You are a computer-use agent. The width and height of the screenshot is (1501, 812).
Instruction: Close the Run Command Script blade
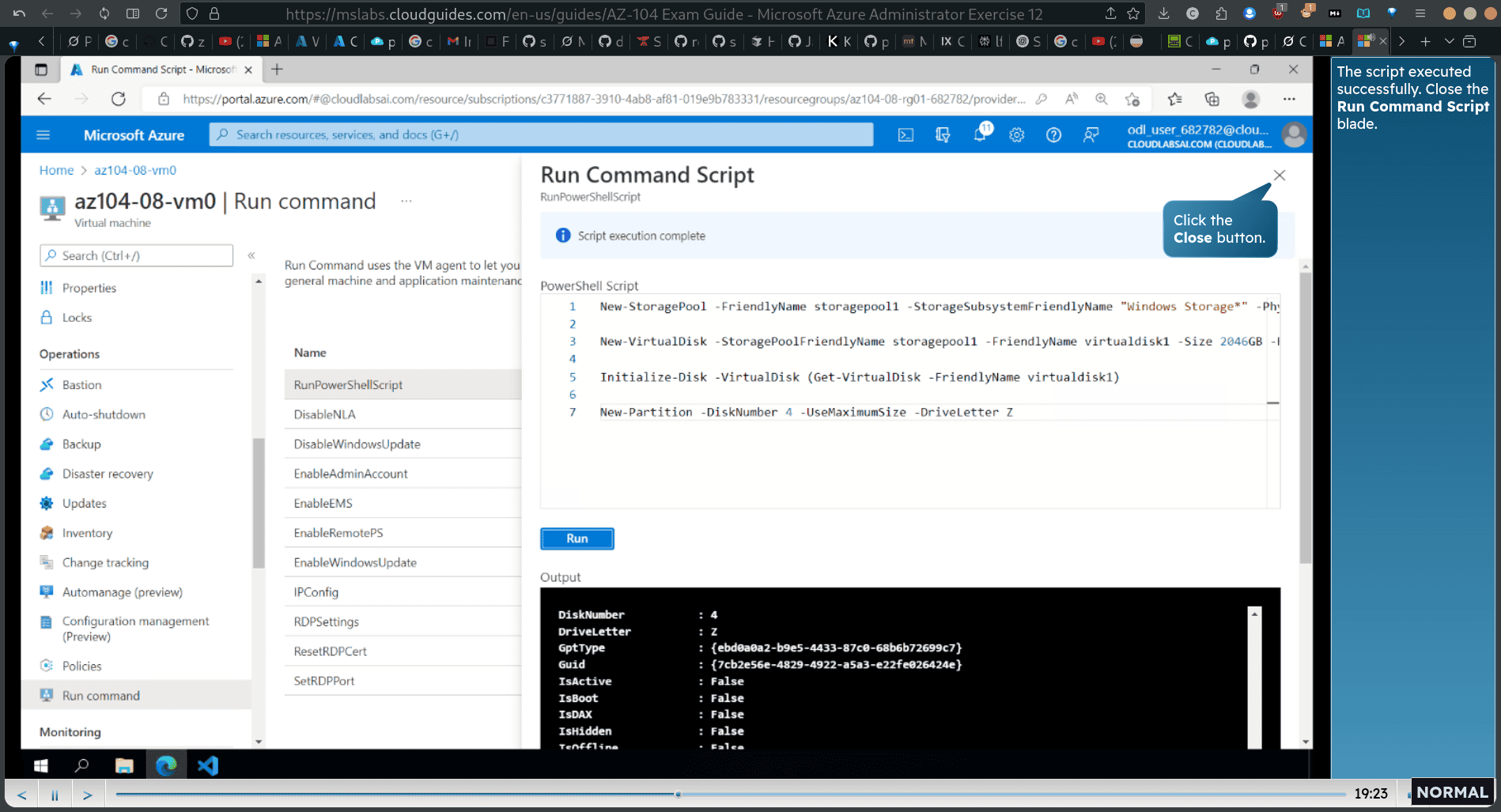point(1280,176)
